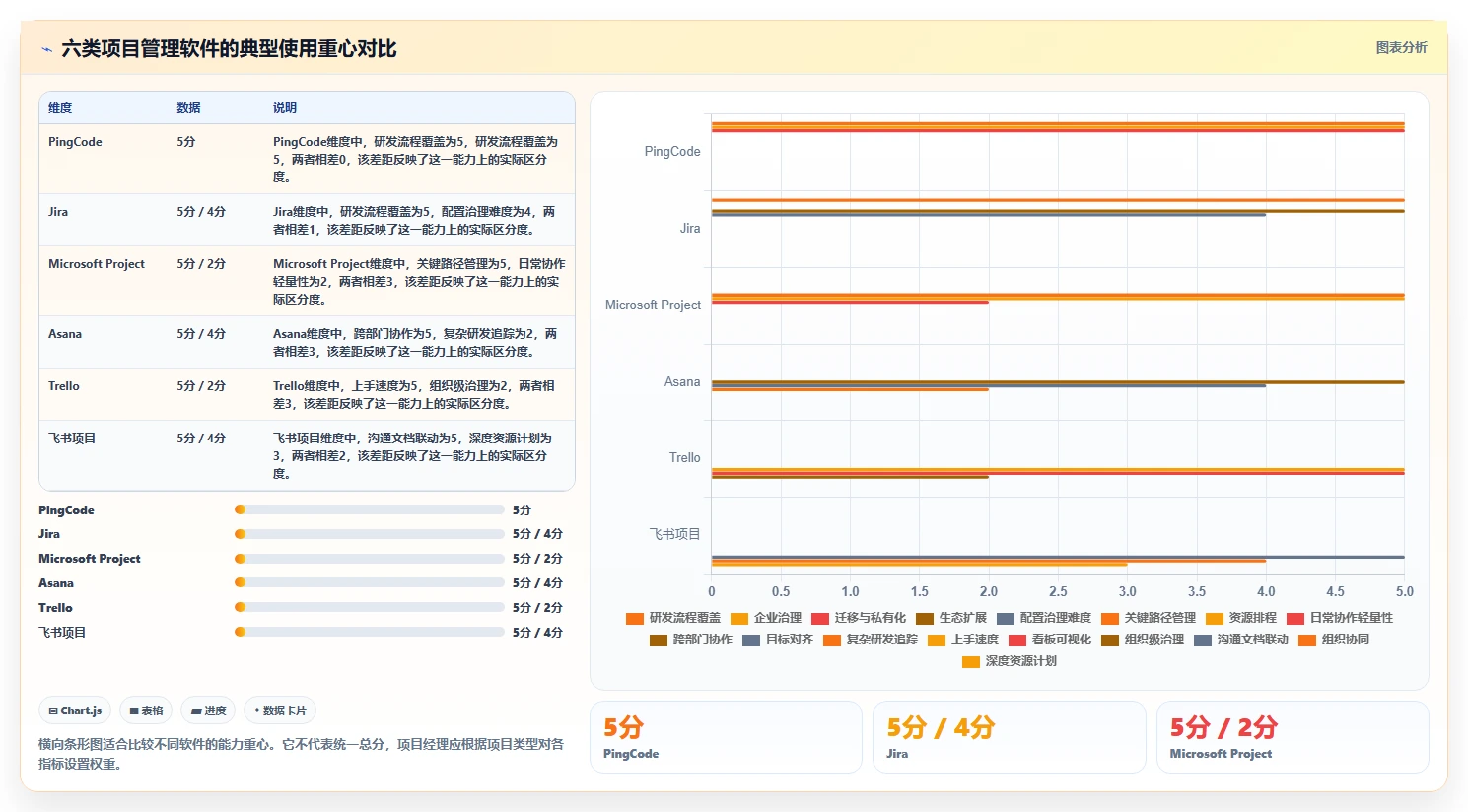1468x812 pixels.
Task: Click the Trello label on chart axis
Action: pos(685,458)
